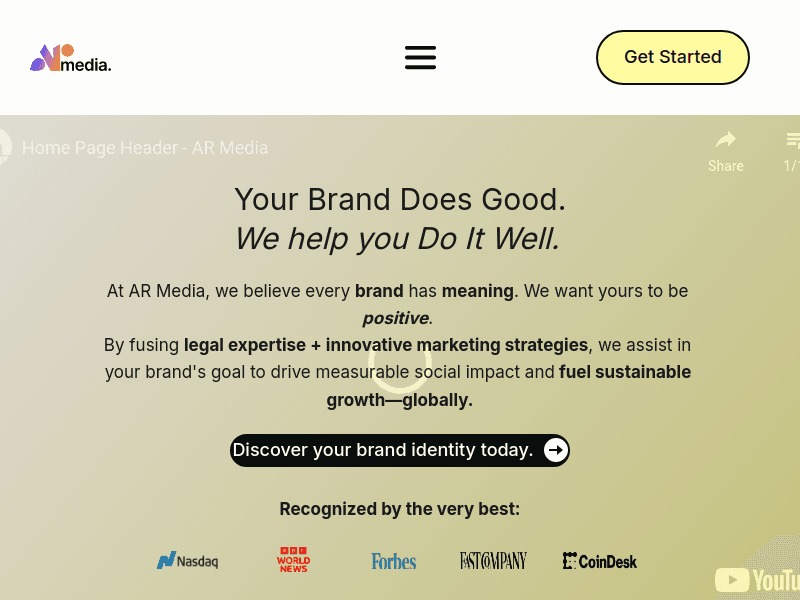Click the Share arrow icon

click(x=725, y=140)
